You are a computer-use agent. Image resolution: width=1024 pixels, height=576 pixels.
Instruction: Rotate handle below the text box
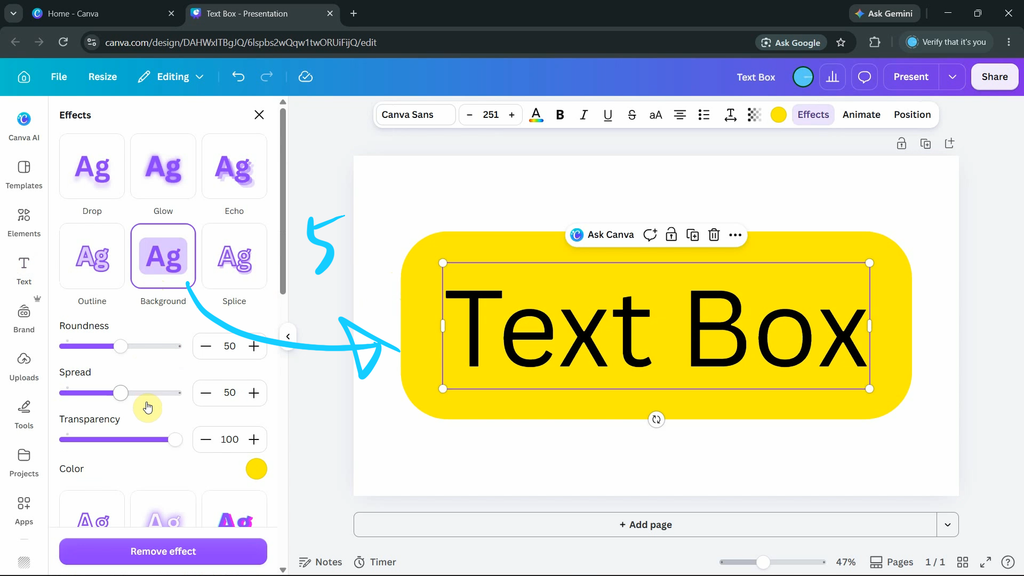pos(656,419)
